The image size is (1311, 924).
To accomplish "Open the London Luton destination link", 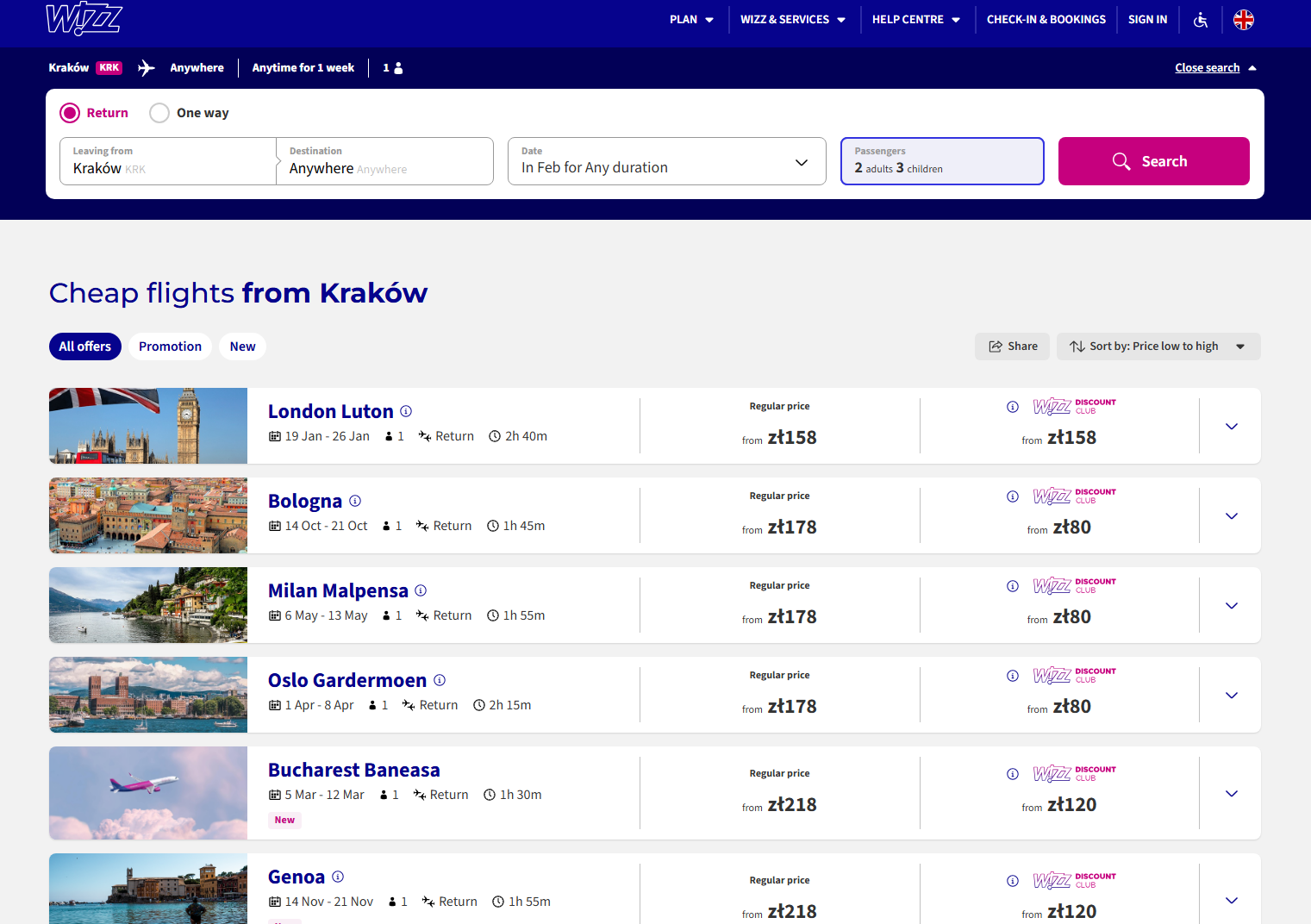I will point(331,412).
